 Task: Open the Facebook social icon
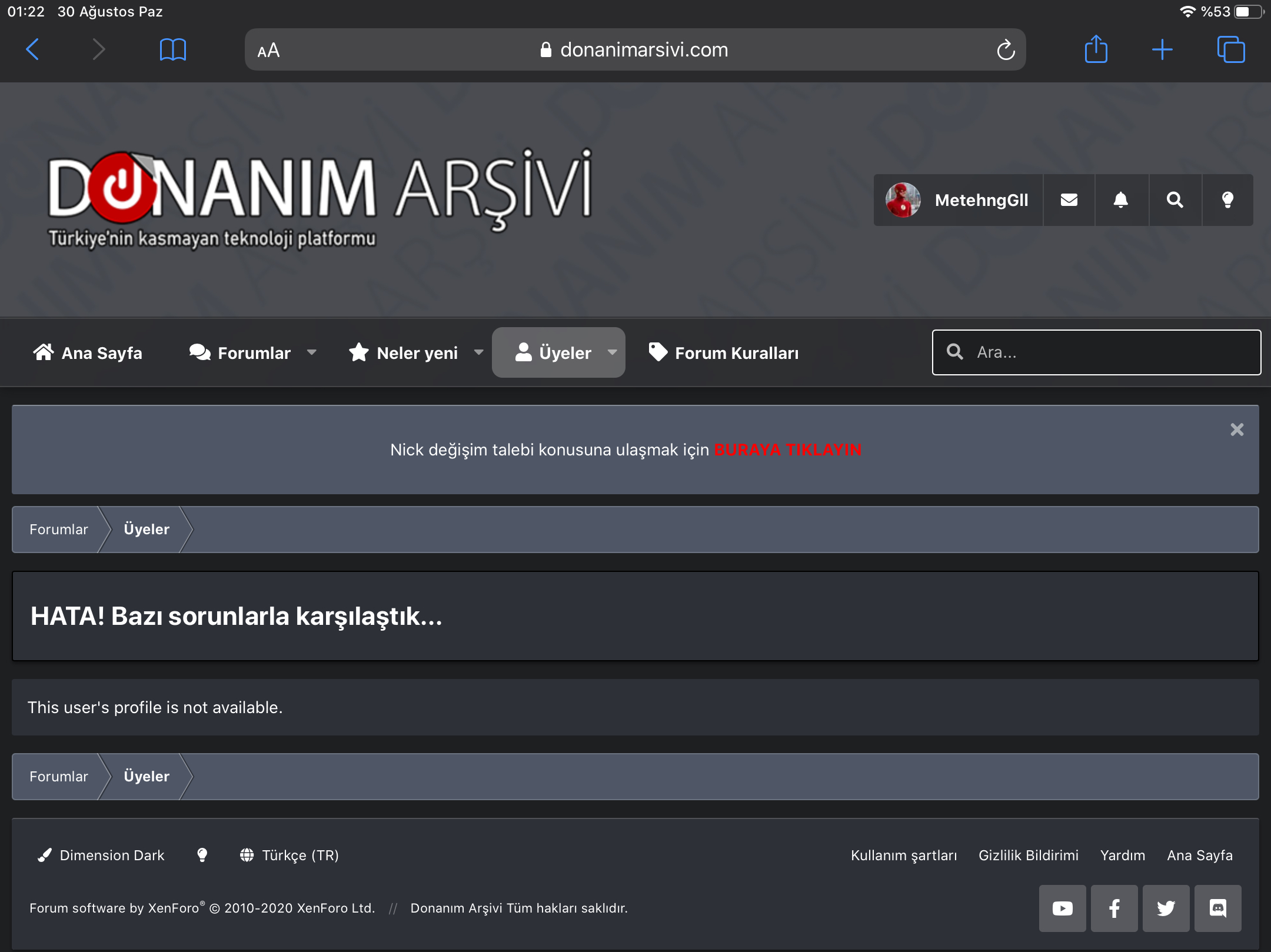coord(1114,908)
